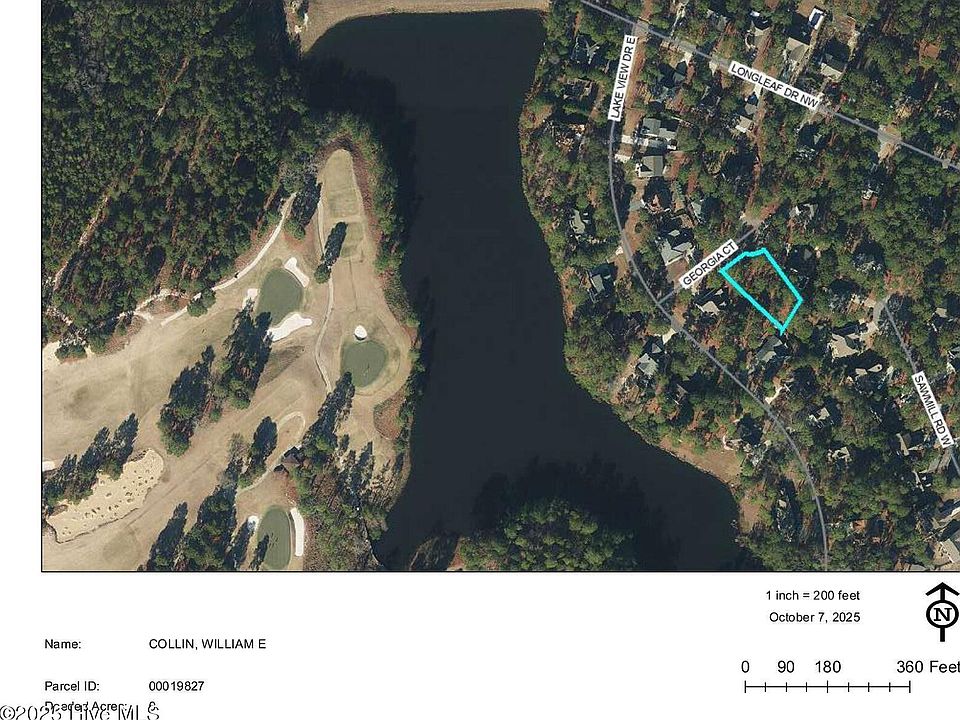Click the parcel ID number 00019827
The height and width of the screenshot is (720, 960).
[176, 686]
